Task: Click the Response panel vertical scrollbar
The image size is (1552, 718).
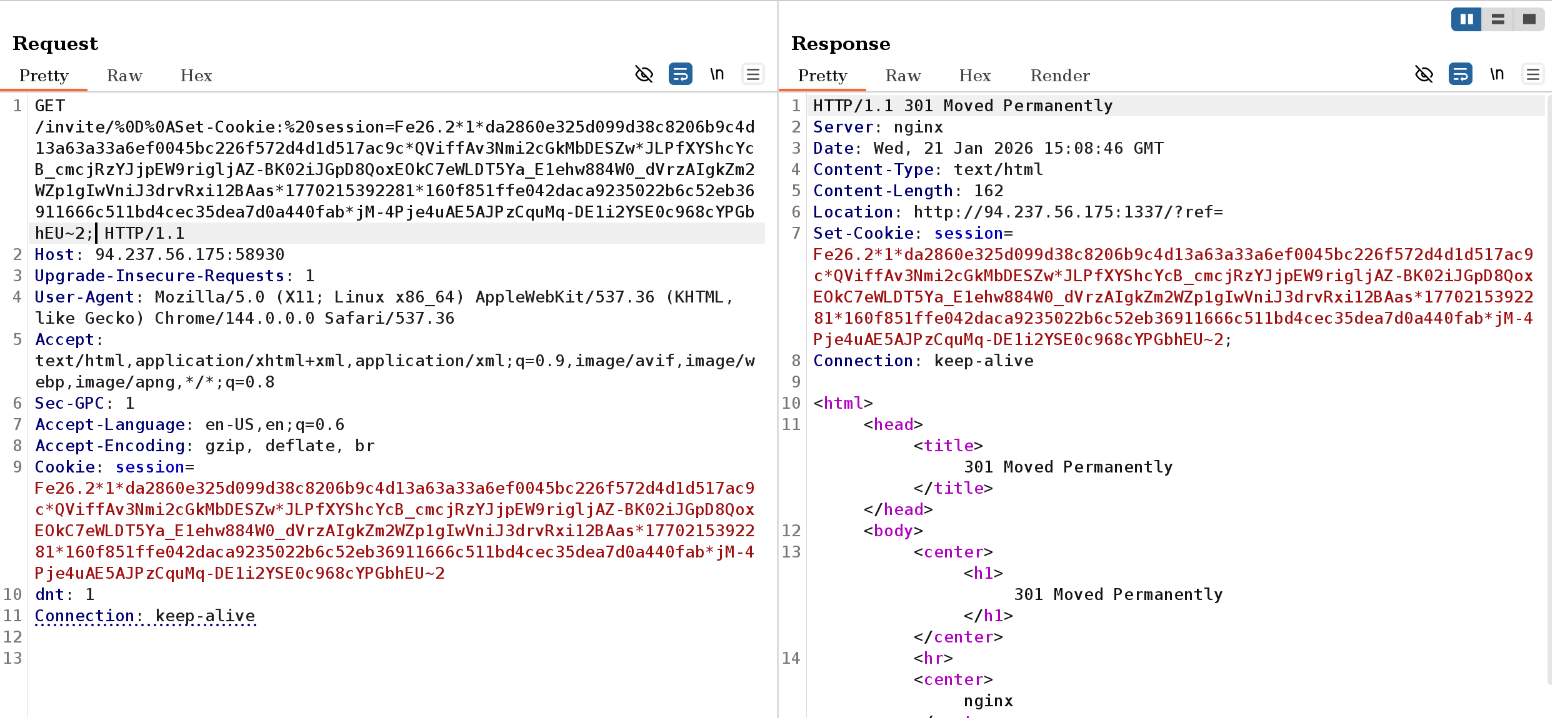Action: pos(1547,400)
